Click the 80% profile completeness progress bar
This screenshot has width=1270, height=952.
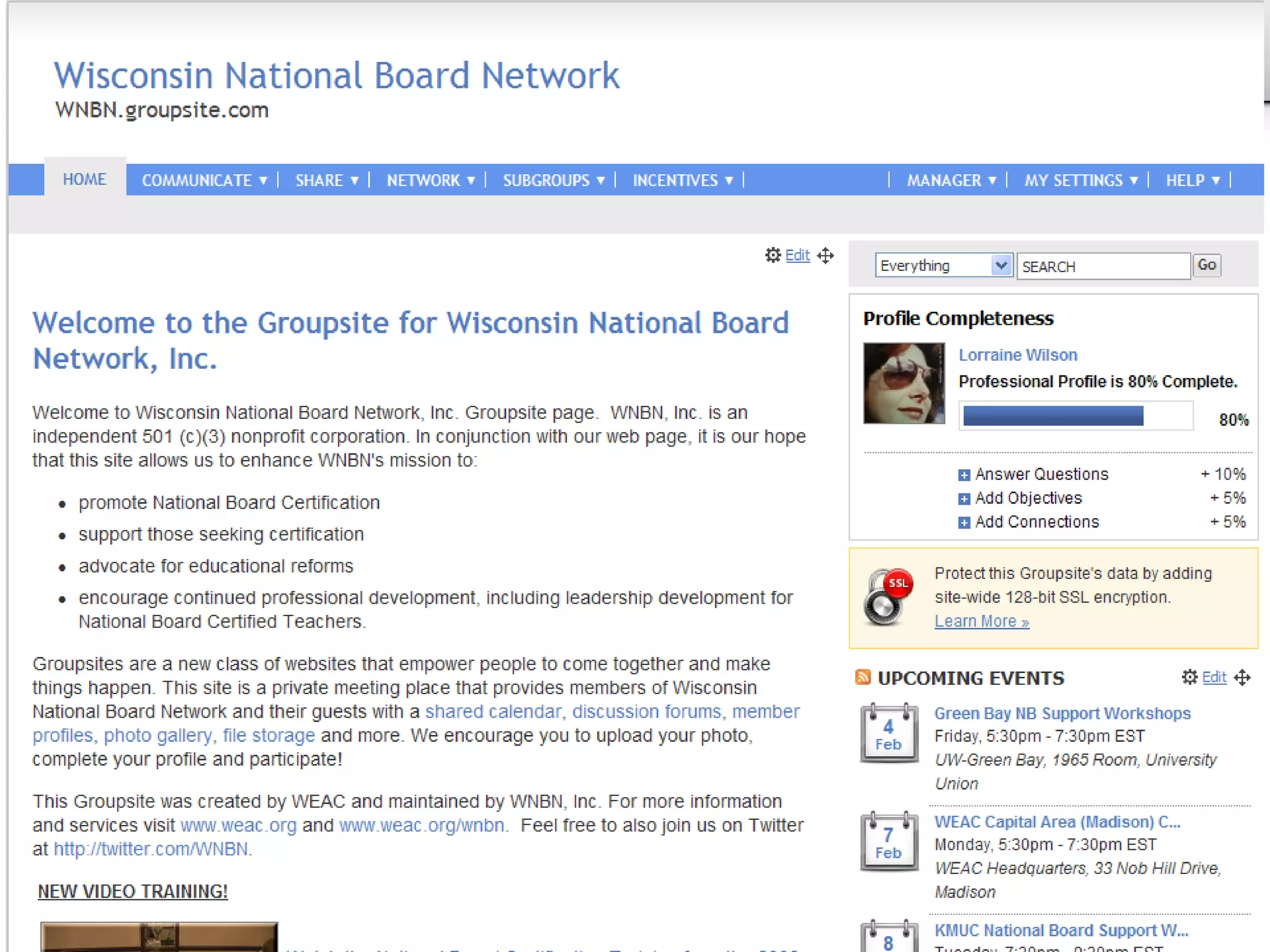[x=1076, y=416]
